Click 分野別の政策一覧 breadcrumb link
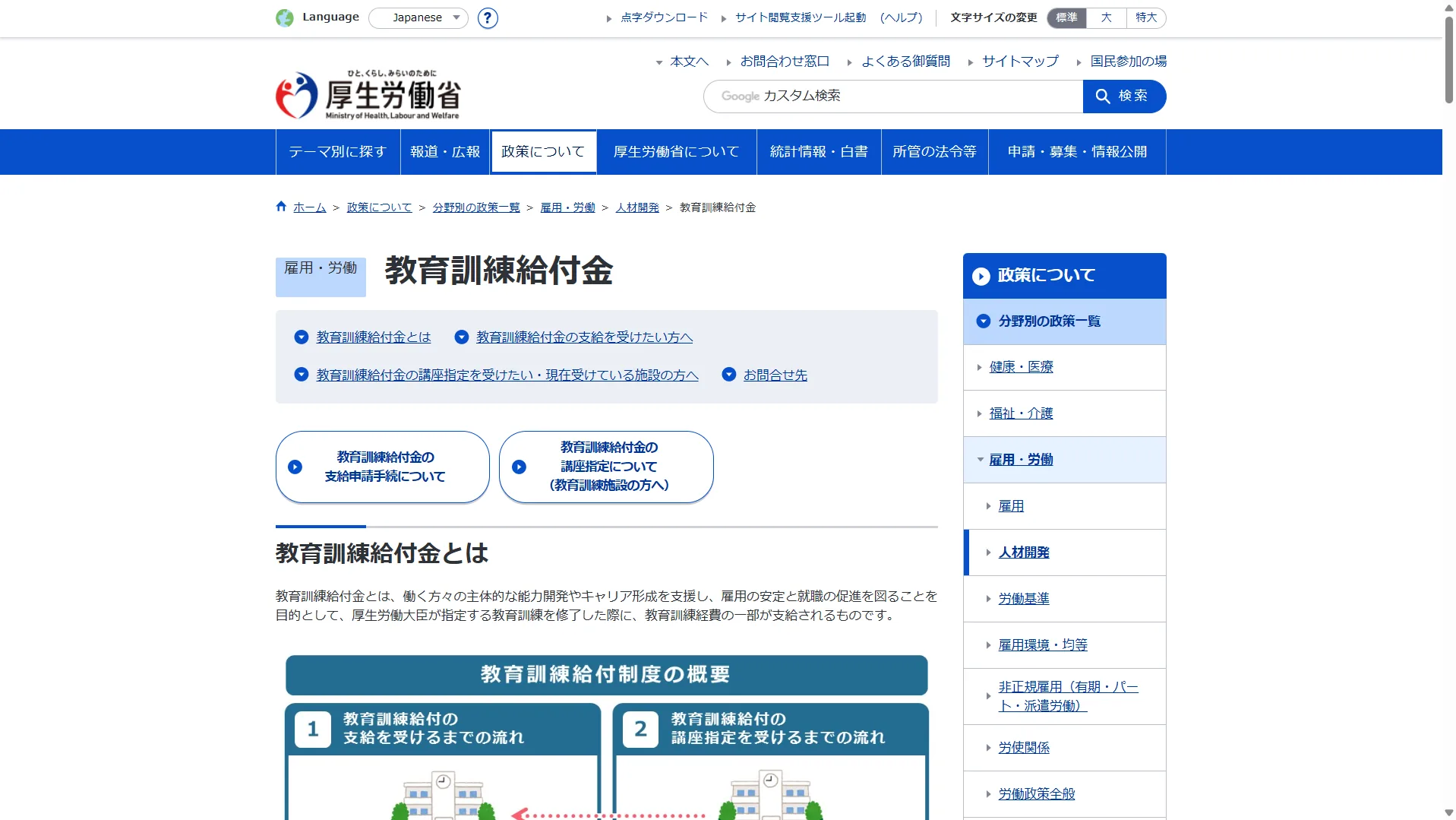This screenshot has width=1456, height=820. click(x=476, y=207)
